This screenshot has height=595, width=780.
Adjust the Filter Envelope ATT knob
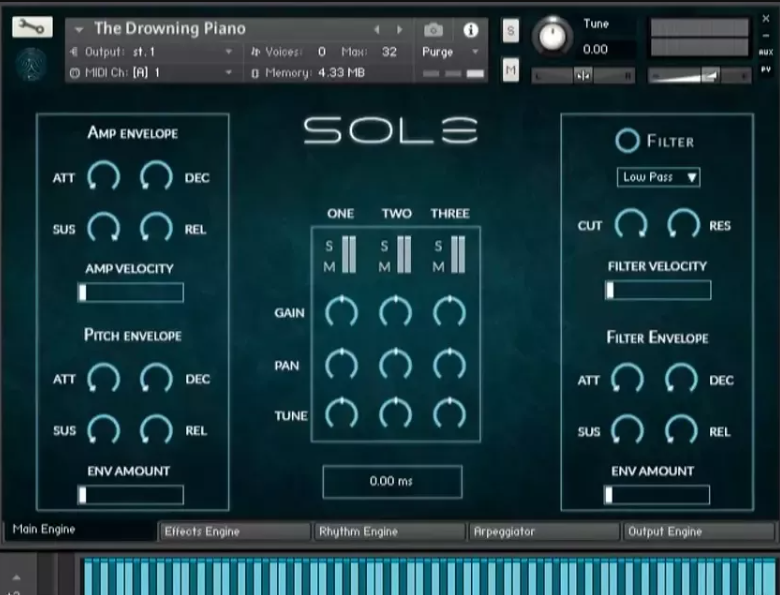(627, 379)
